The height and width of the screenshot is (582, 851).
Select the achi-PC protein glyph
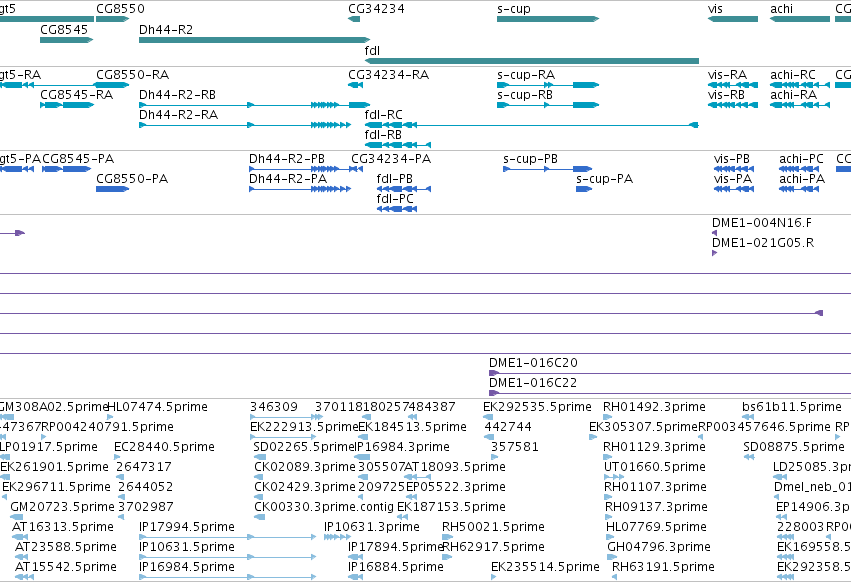799,169
